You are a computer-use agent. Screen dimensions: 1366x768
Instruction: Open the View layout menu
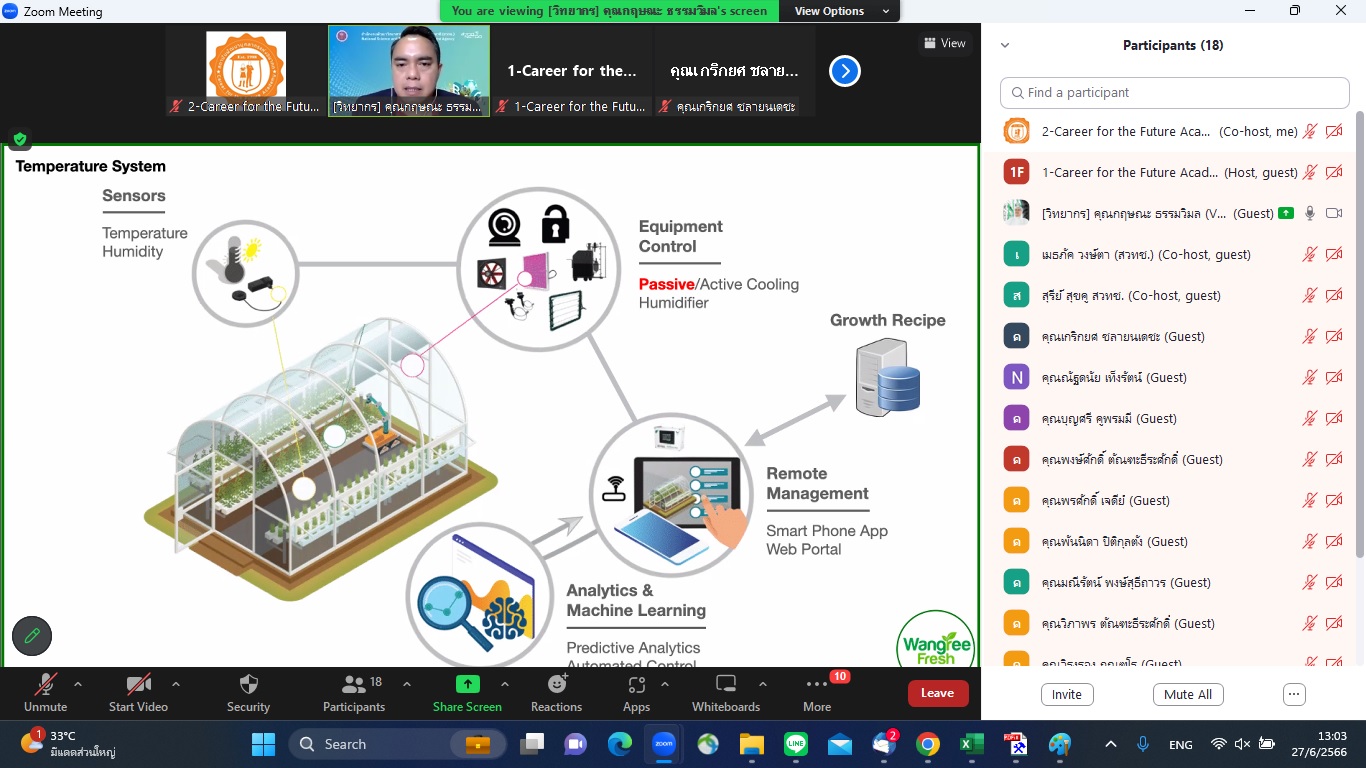coord(945,43)
